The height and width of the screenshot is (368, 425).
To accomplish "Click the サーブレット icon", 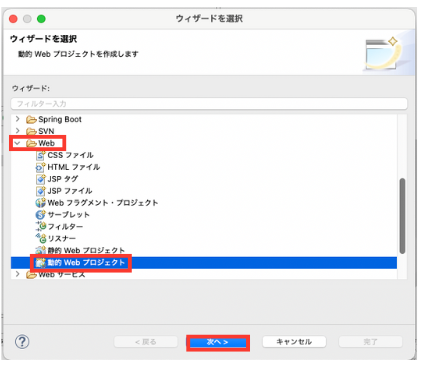I will click(40, 215).
